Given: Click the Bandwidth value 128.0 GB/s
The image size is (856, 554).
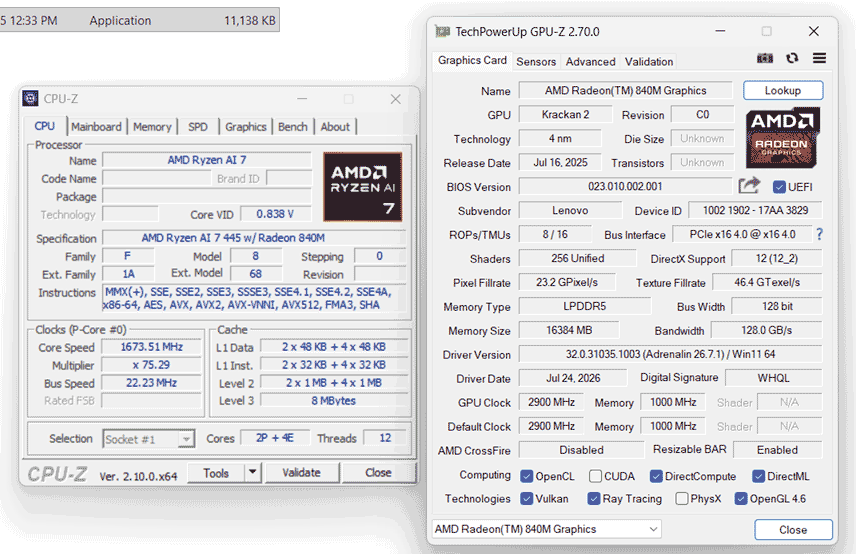Looking at the screenshot, I should pos(766,330).
